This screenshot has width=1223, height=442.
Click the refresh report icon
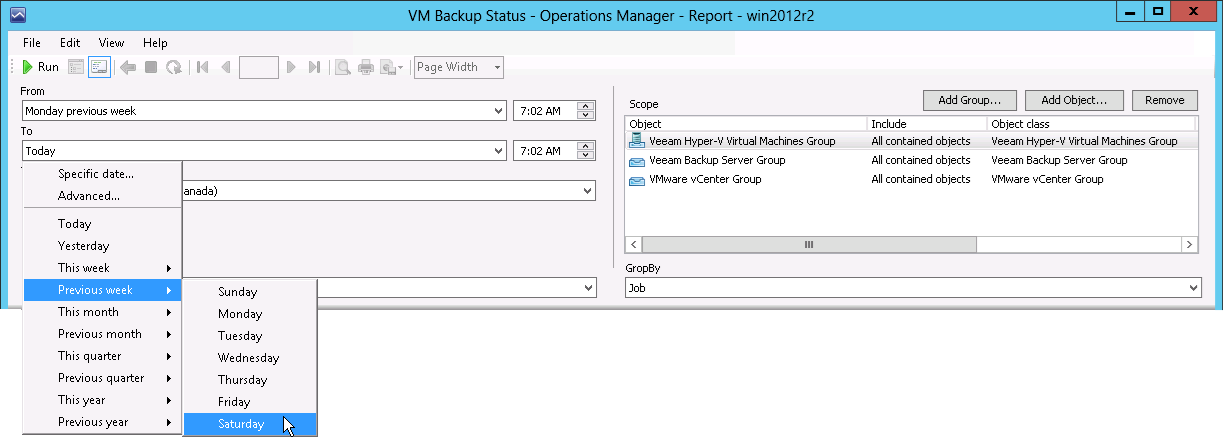pyautogui.click(x=174, y=67)
